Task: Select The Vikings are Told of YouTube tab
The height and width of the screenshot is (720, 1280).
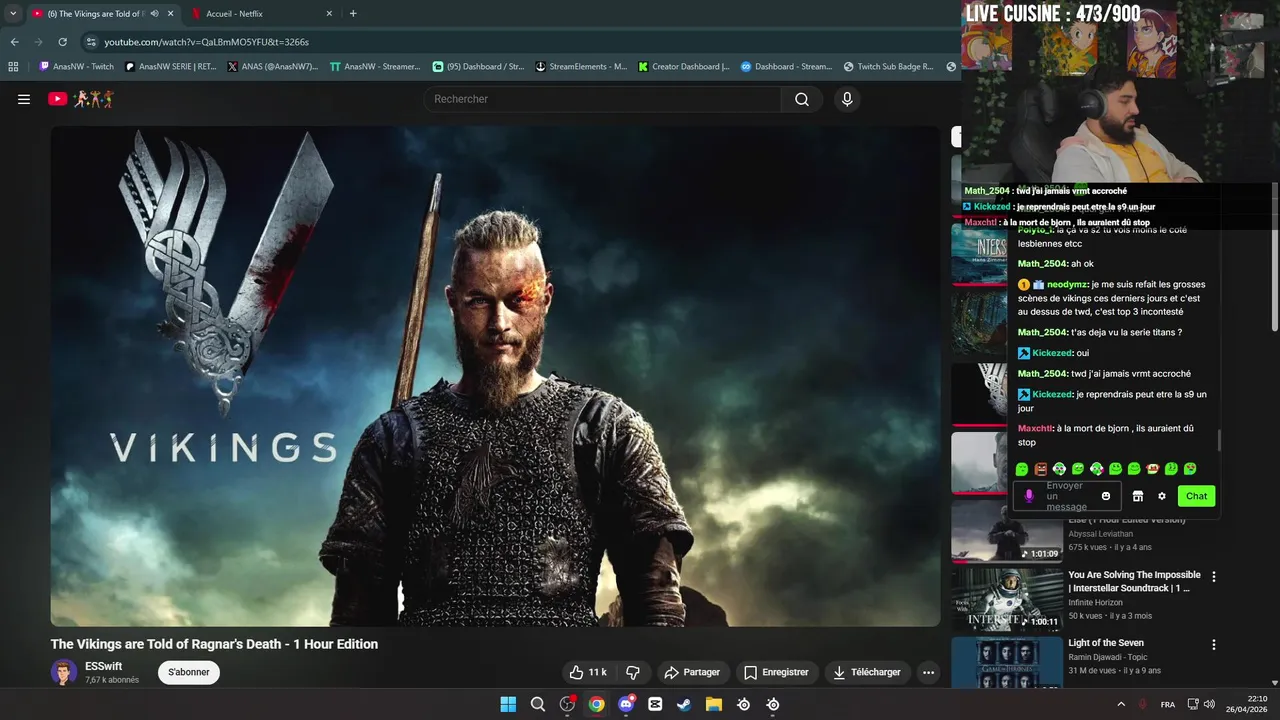Action: [x=95, y=14]
